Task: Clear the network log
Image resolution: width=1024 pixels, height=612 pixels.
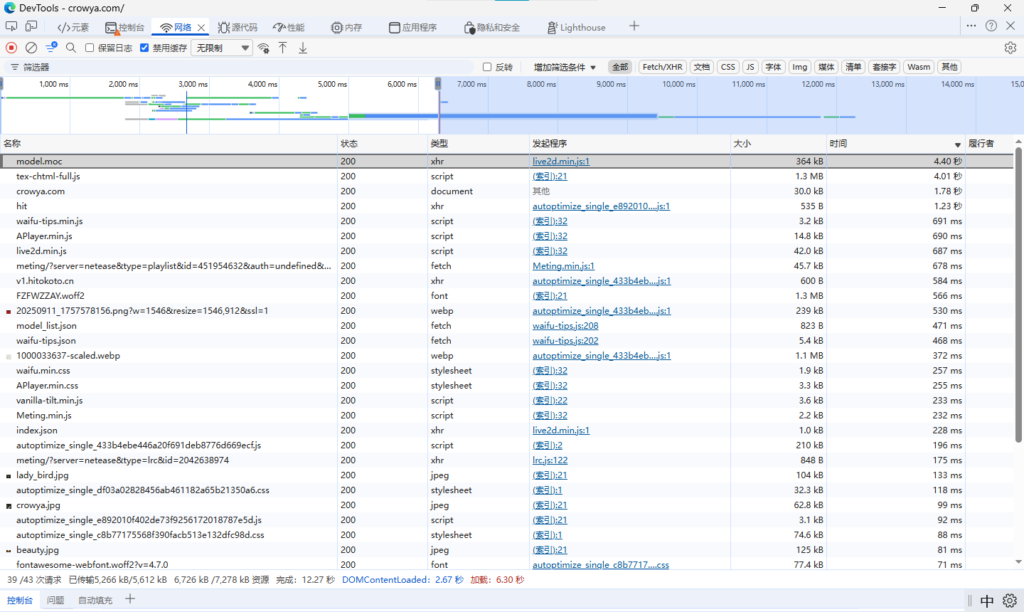Action: tap(31, 47)
